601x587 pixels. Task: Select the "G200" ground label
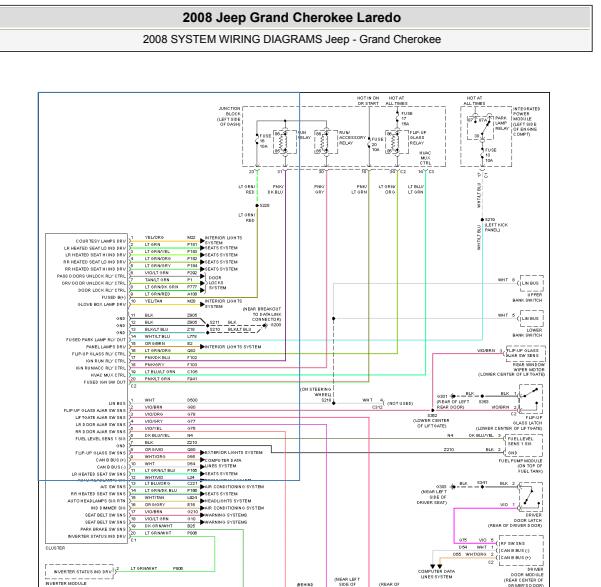tap(276, 325)
